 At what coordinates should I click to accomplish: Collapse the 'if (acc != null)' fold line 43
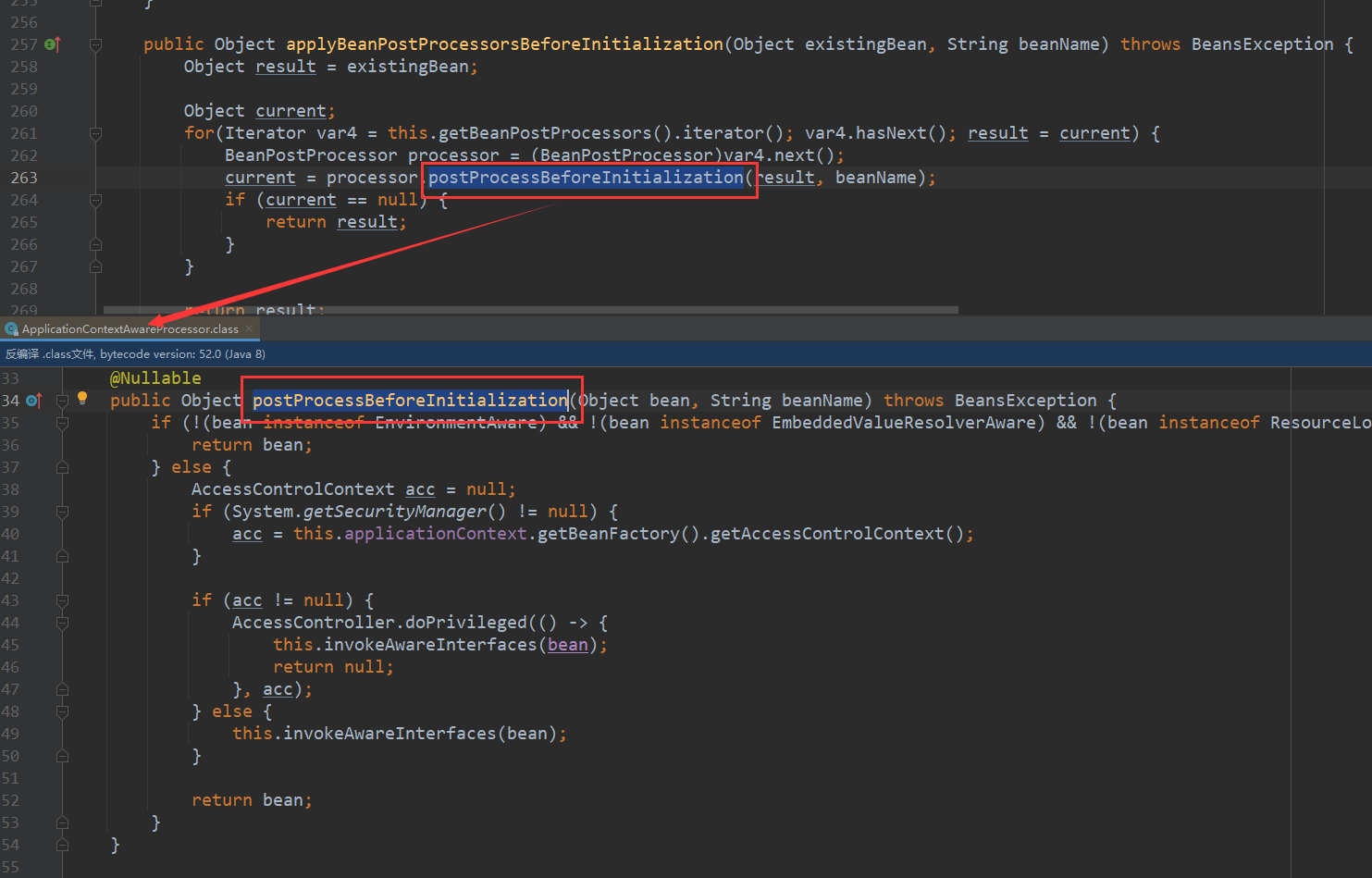[x=62, y=600]
